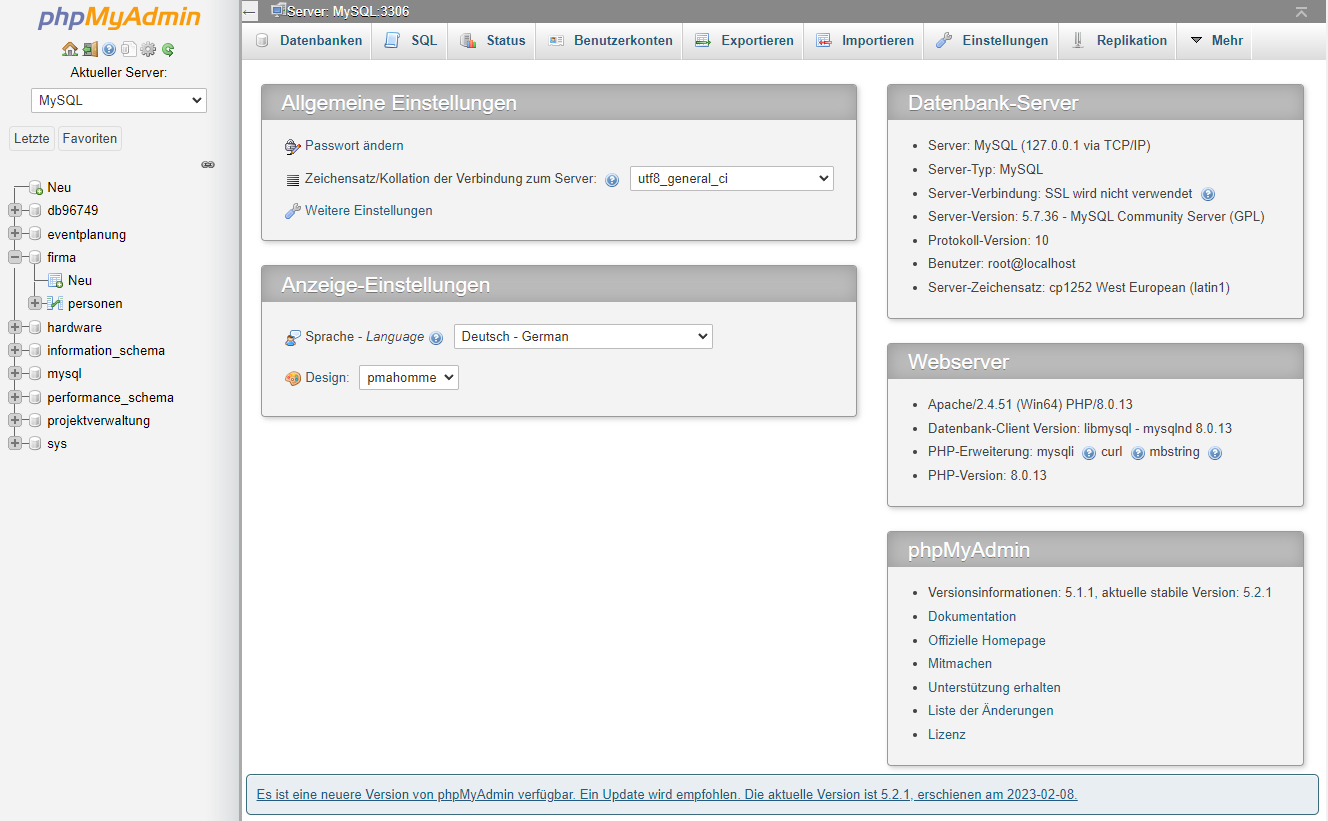The image size is (1328, 821).
Task: Click the database icon beside hardware
Action: click(x=35, y=327)
